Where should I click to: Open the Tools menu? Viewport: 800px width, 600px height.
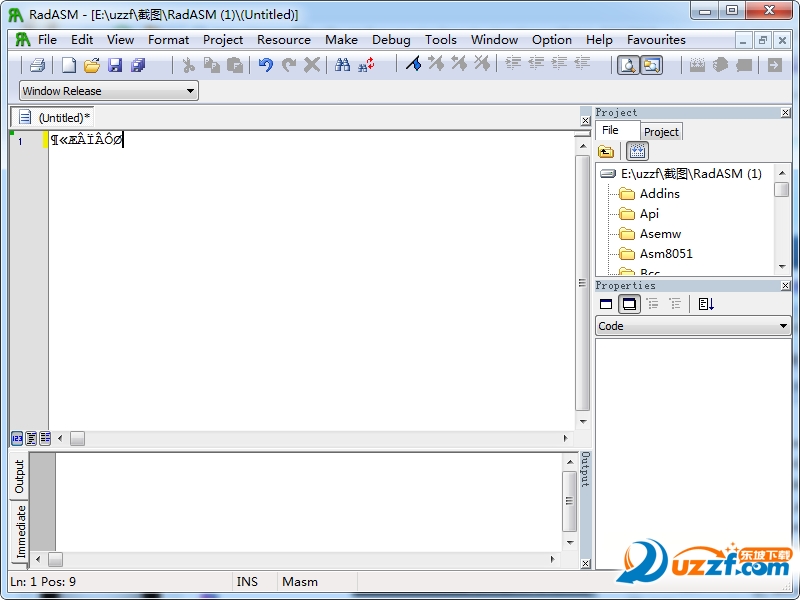(x=441, y=40)
